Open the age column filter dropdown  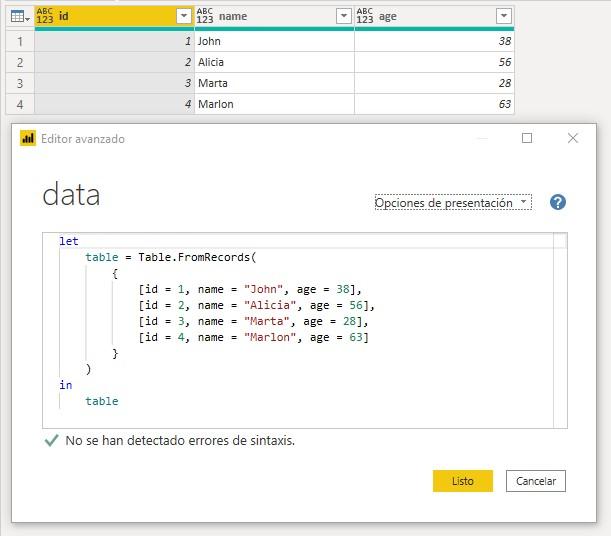coord(504,16)
